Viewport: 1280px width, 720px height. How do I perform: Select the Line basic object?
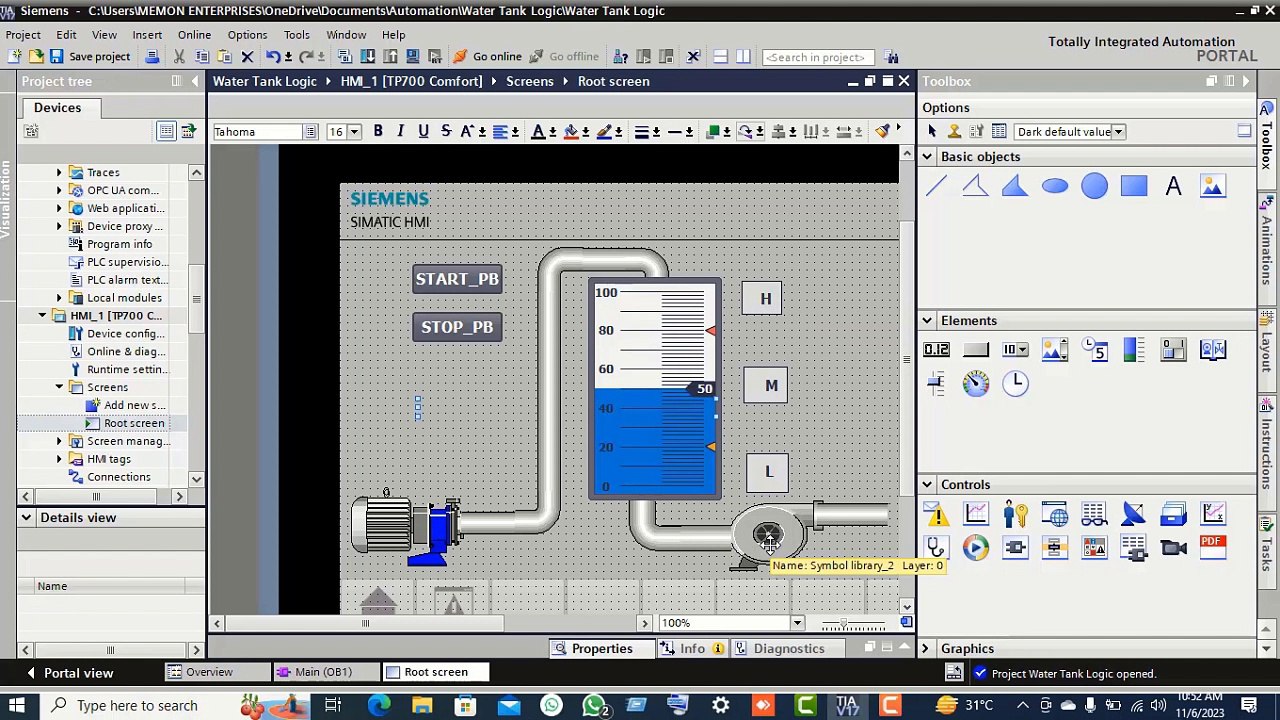(x=936, y=186)
